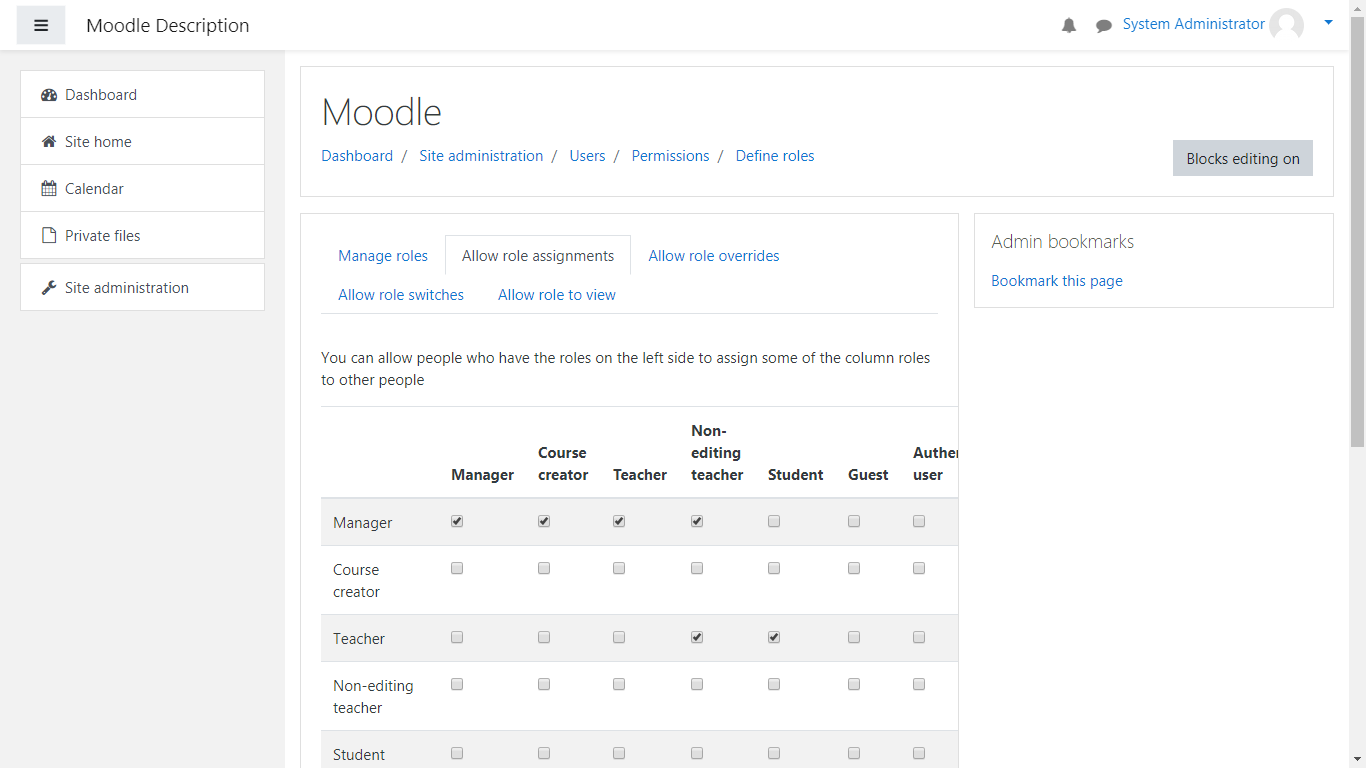Check Course creator row's Guest checkbox

(x=854, y=568)
